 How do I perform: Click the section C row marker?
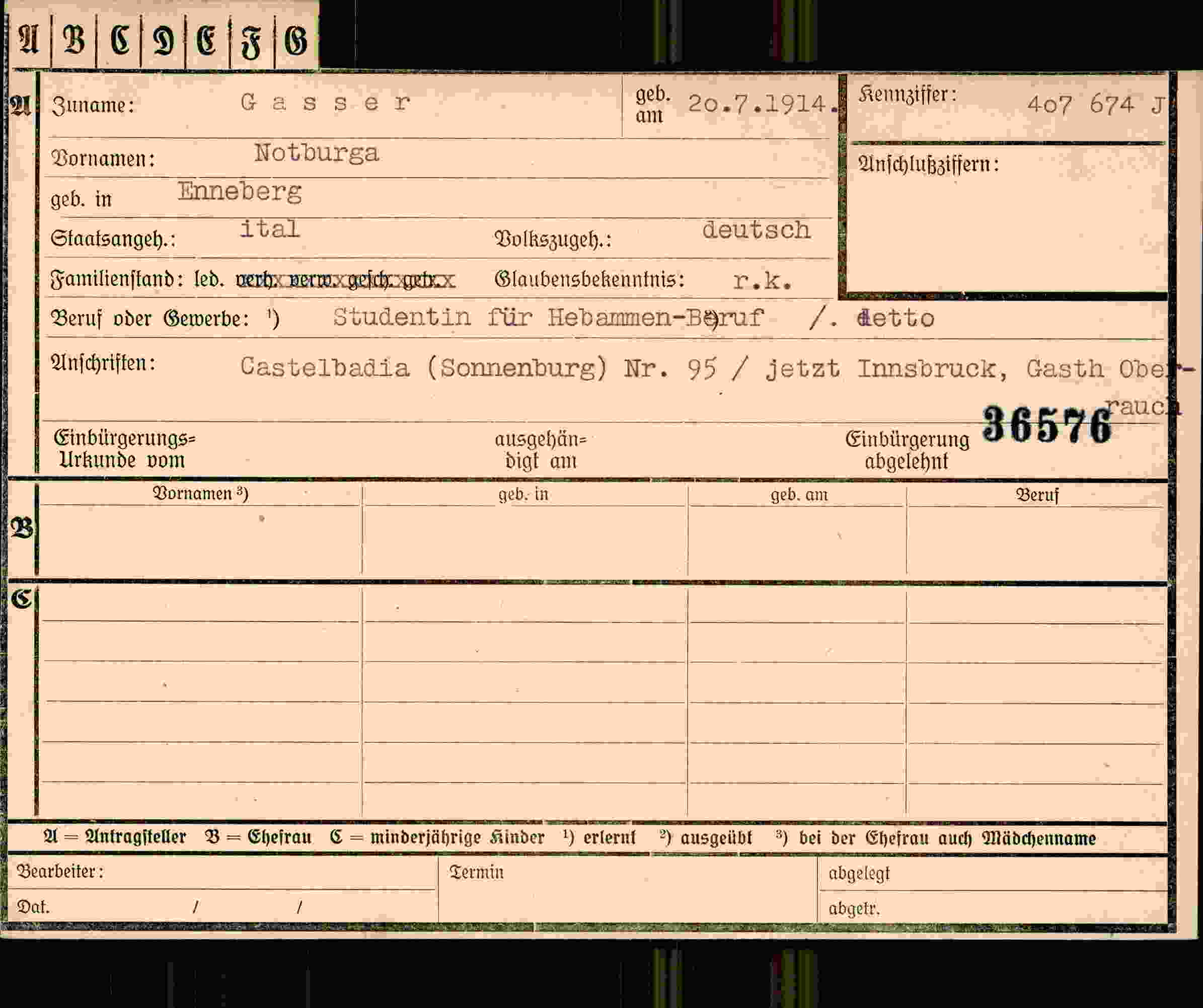tap(22, 598)
